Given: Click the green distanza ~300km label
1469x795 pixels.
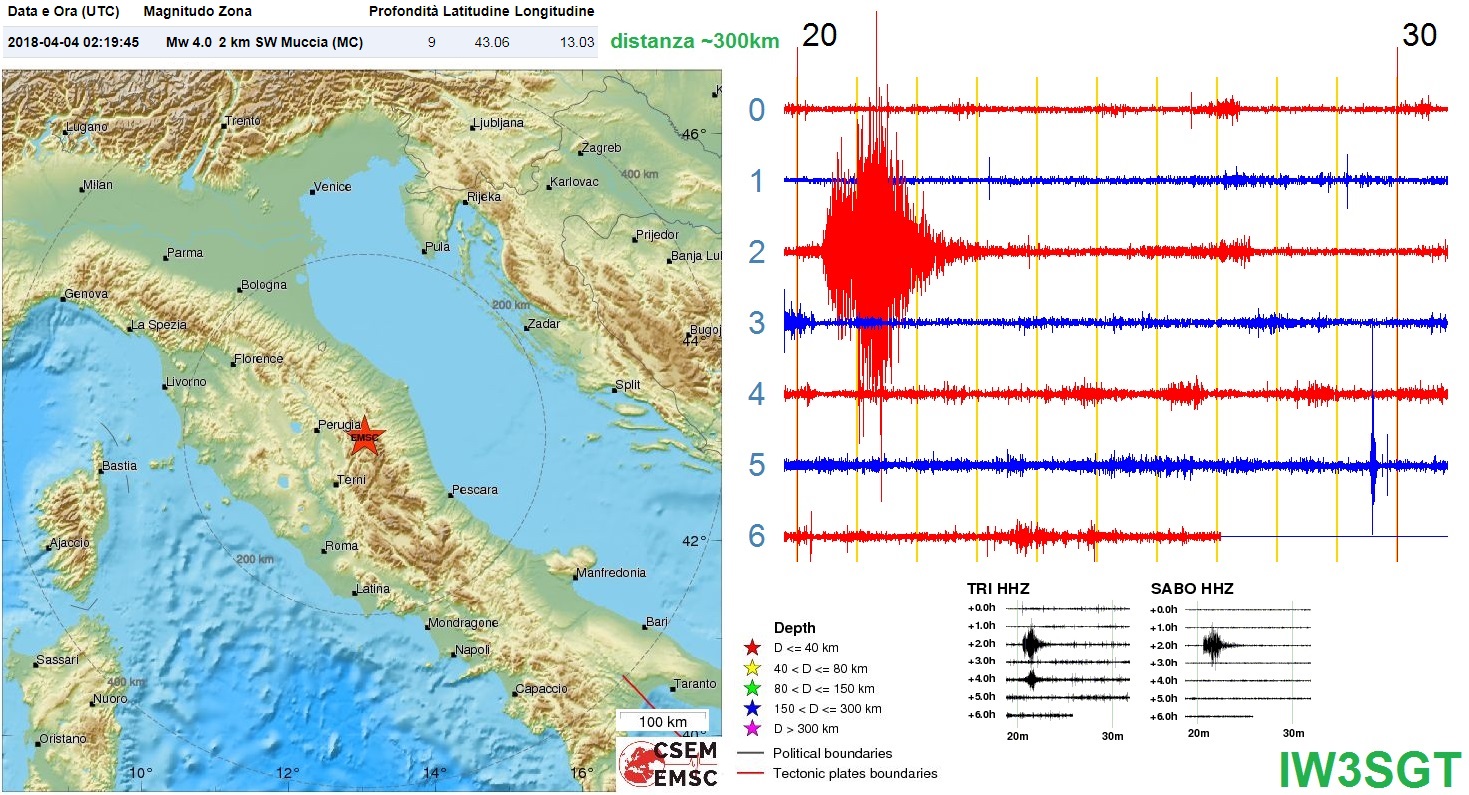Looking at the screenshot, I should [693, 42].
